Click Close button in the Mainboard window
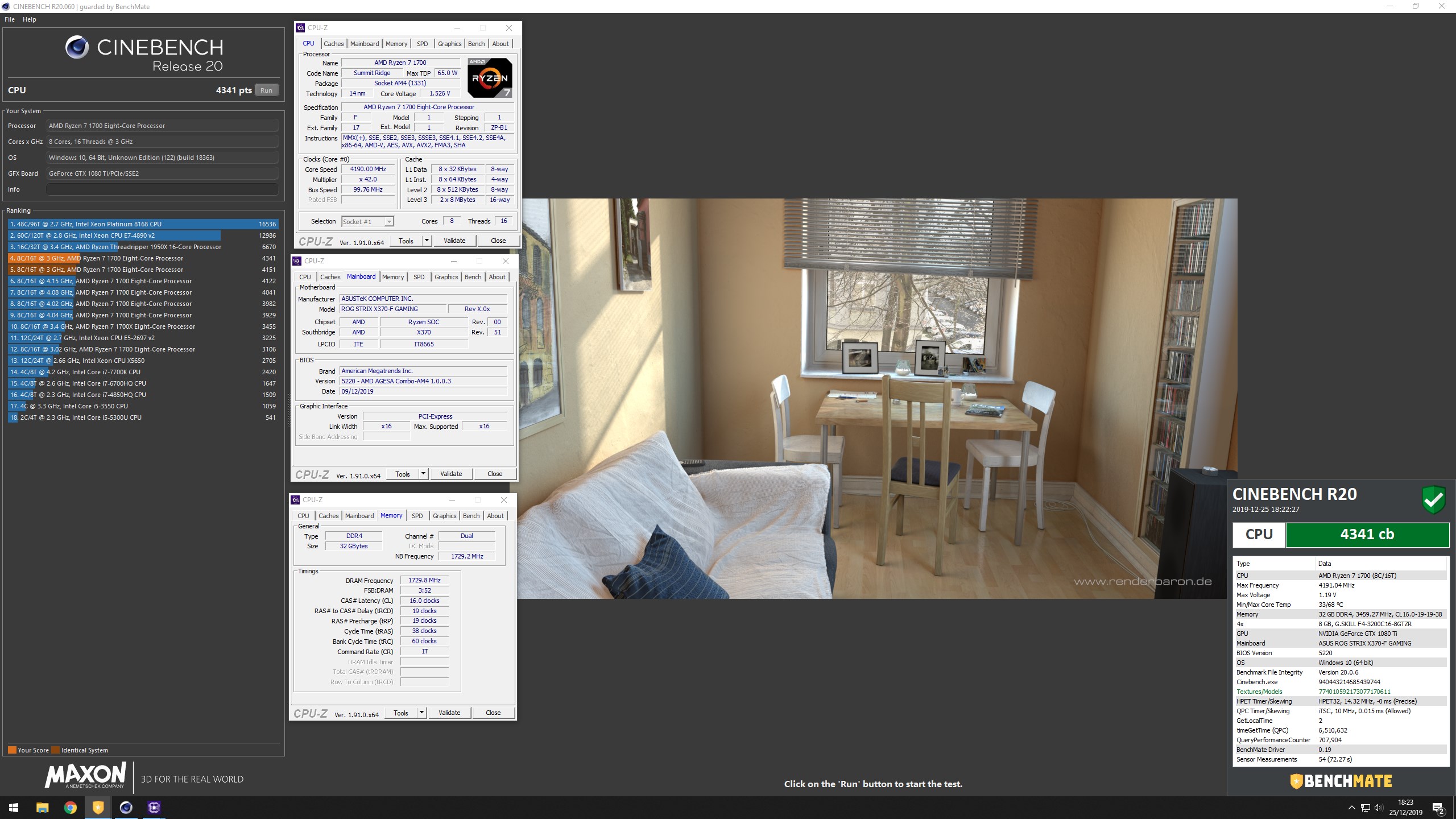This screenshot has width=1456, height=819. [x=495, y=474]
